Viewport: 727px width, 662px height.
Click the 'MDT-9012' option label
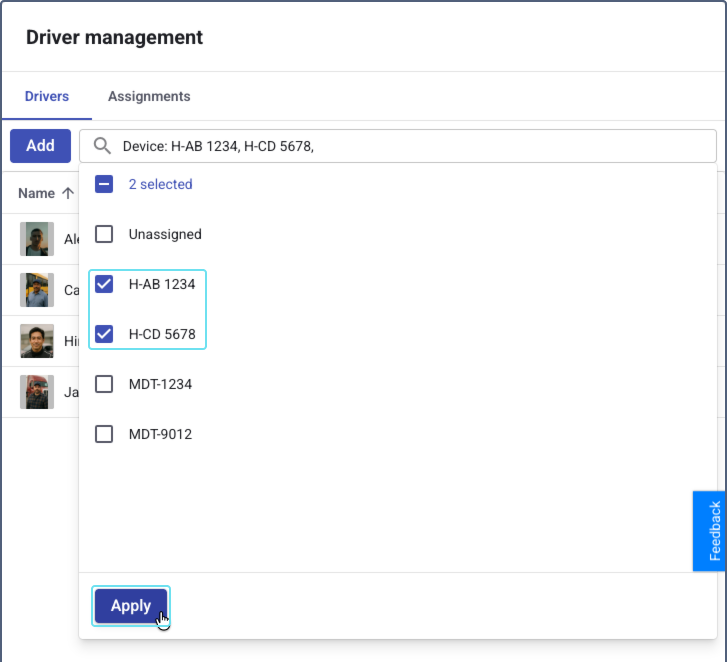(x=160, y=434)
